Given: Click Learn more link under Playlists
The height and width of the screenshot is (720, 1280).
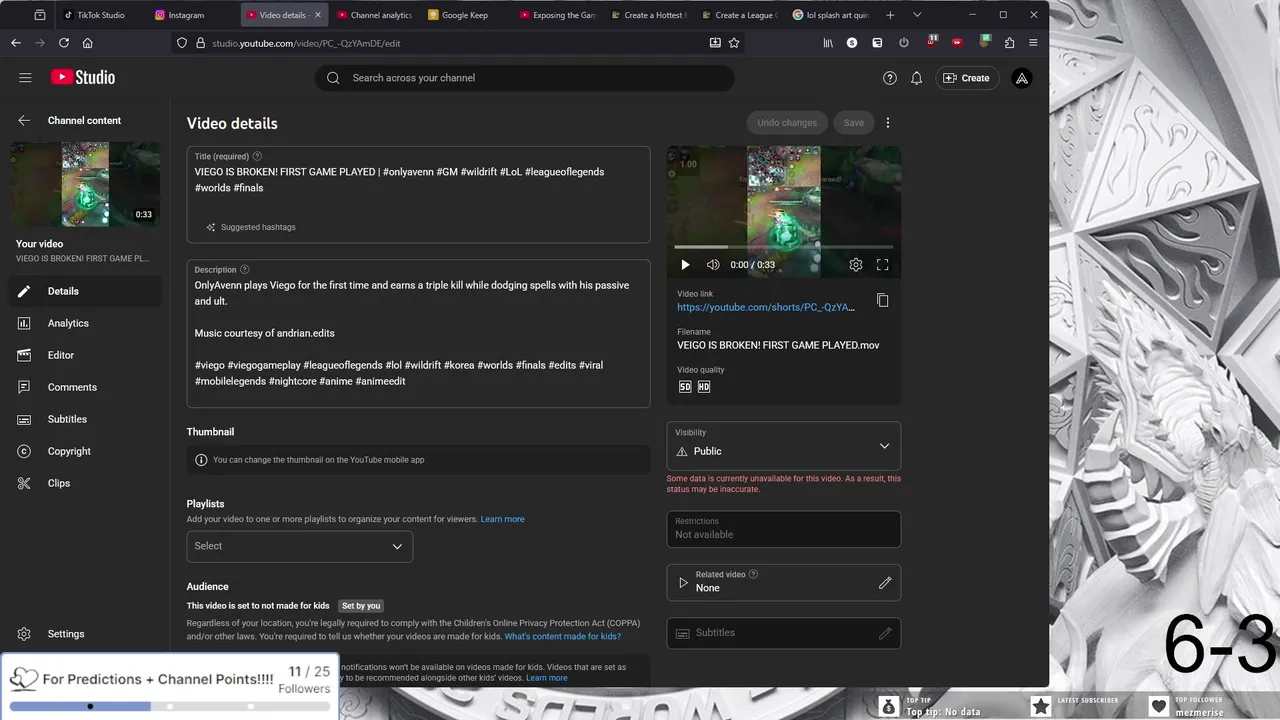Looking at the screenshot, I should (x=502, y=519).
